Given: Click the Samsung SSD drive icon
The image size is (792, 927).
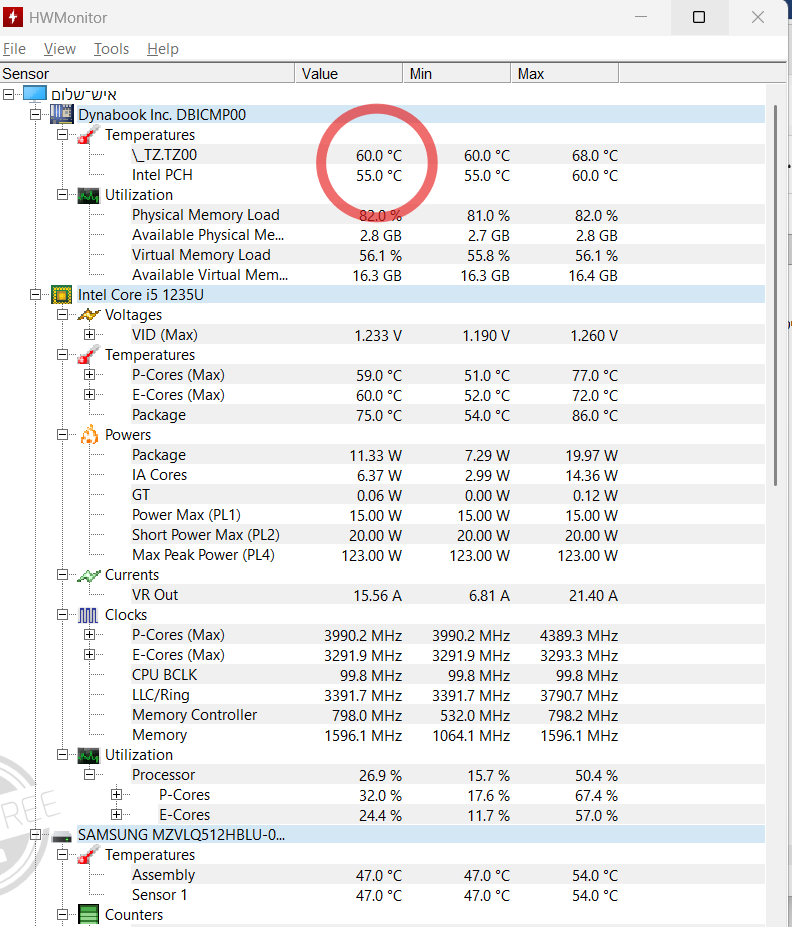Looking at the screenshot, I should [x=62, y=835].
